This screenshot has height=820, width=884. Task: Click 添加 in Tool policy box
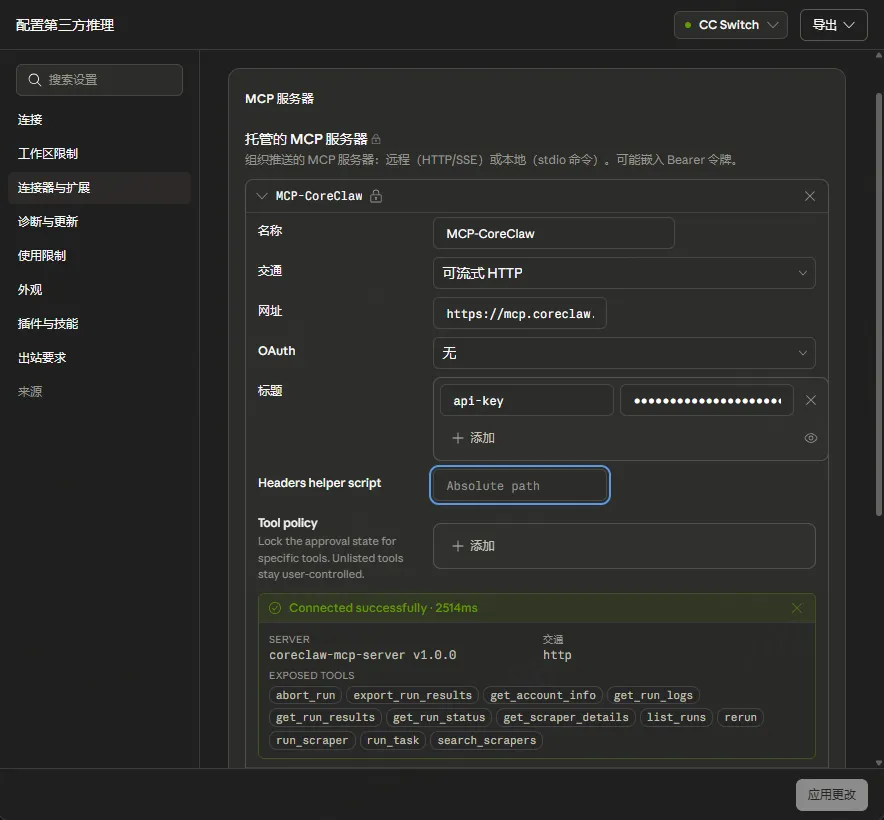(474, 546)
